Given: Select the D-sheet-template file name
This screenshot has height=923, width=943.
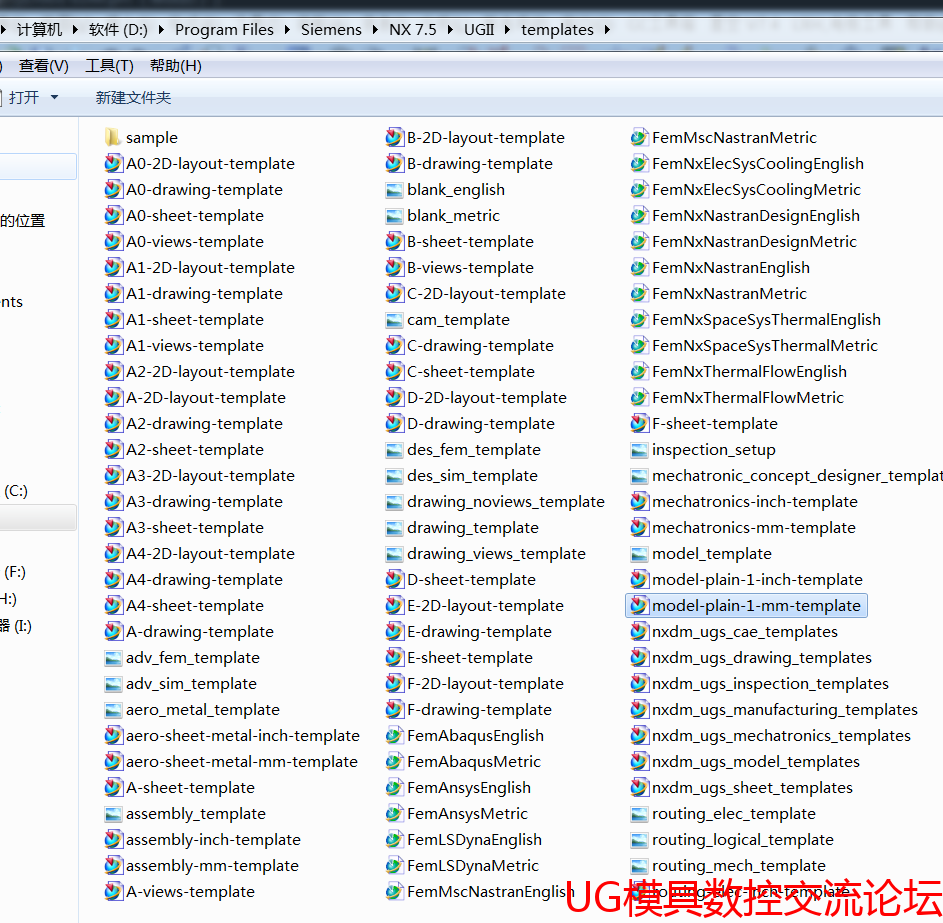Looking at the screenshot, I should point(472,580).
